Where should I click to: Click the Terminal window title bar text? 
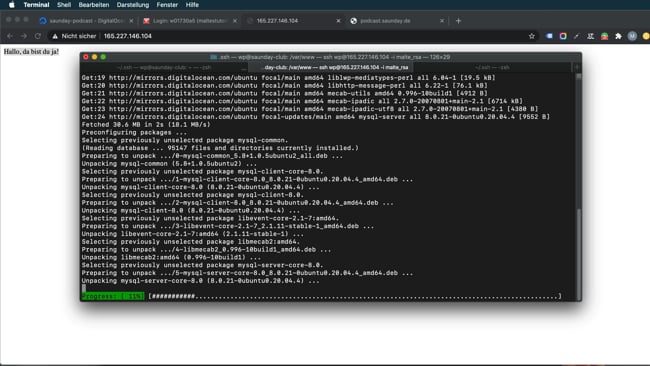click(330, 57)
